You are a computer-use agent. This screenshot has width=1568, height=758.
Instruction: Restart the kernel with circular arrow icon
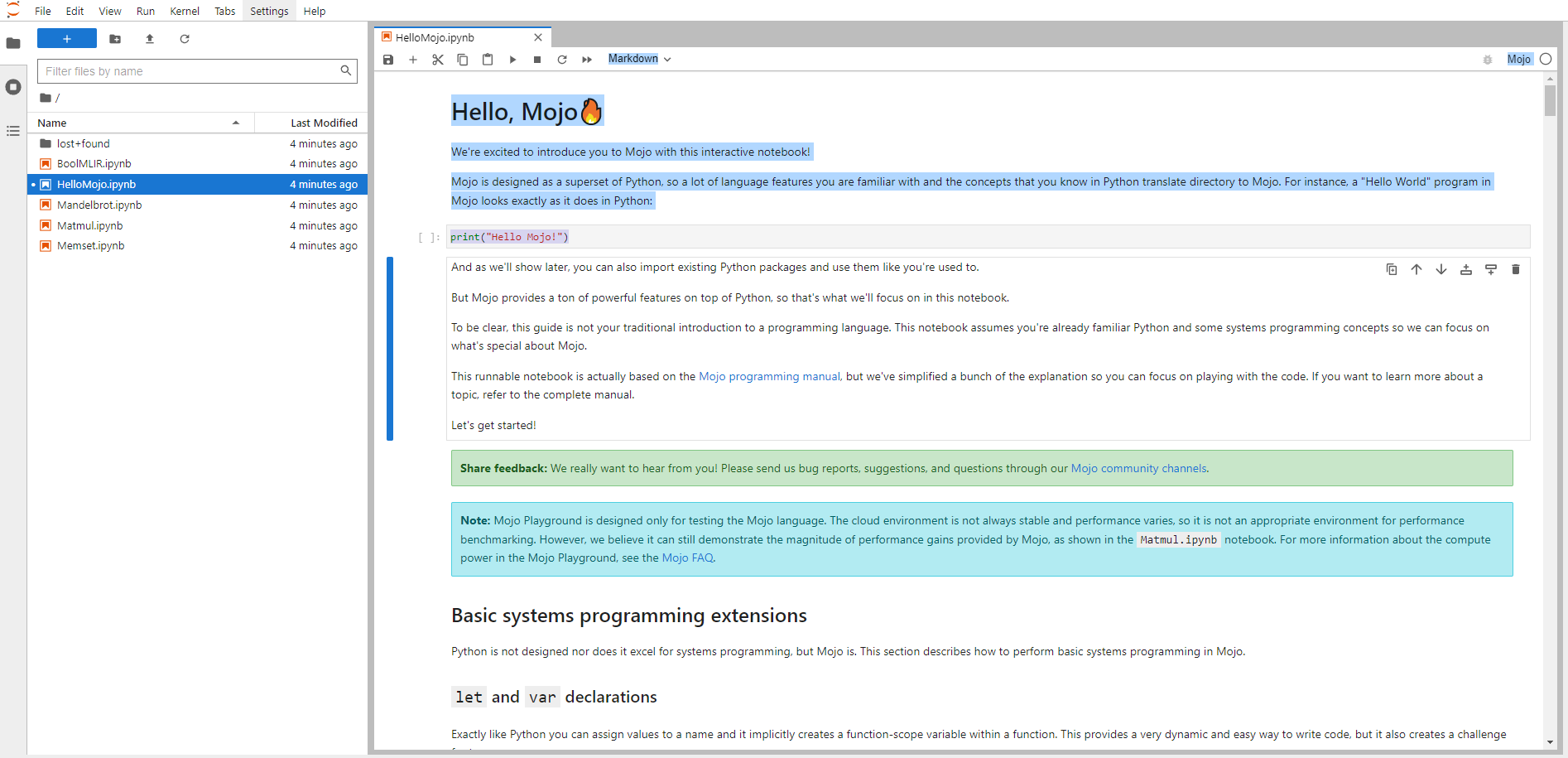pyautogui.click(x=562, y=60)
